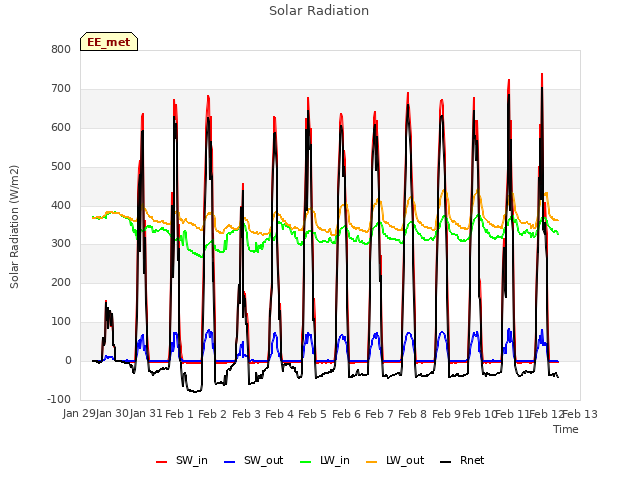Image resolution: width=640 pixels, height=480 pixels.
Task: Click the green LW_in legend swatch
Action: tap(306, 462)
